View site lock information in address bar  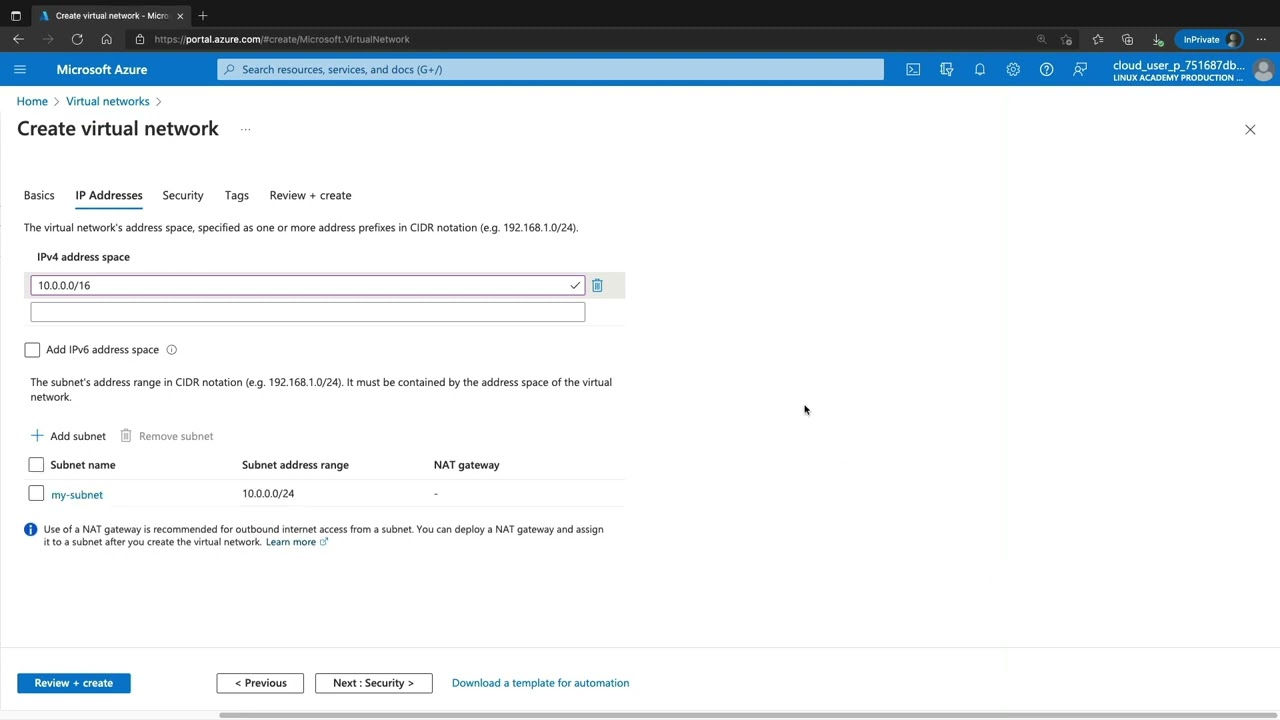[x=140, y=39]
